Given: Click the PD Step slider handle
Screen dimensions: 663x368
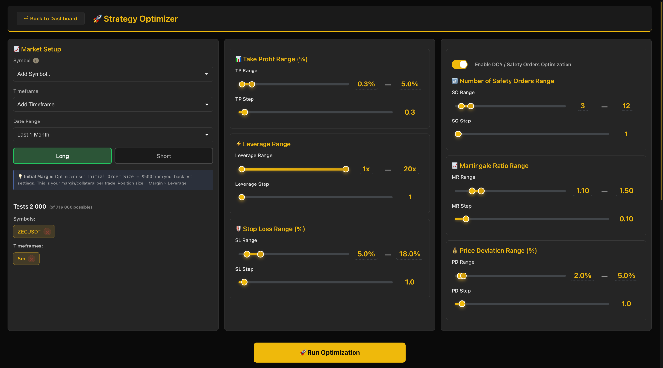Looking at the screenshot, I should point(462,304).
